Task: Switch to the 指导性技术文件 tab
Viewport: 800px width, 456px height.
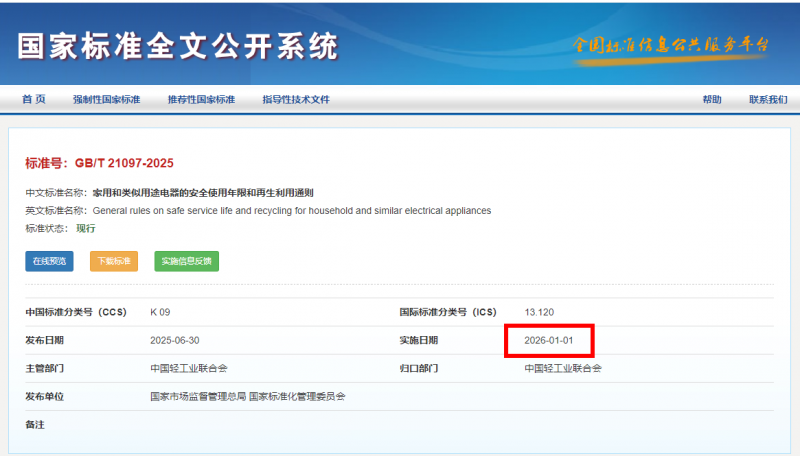Action: tap(296, 100)
